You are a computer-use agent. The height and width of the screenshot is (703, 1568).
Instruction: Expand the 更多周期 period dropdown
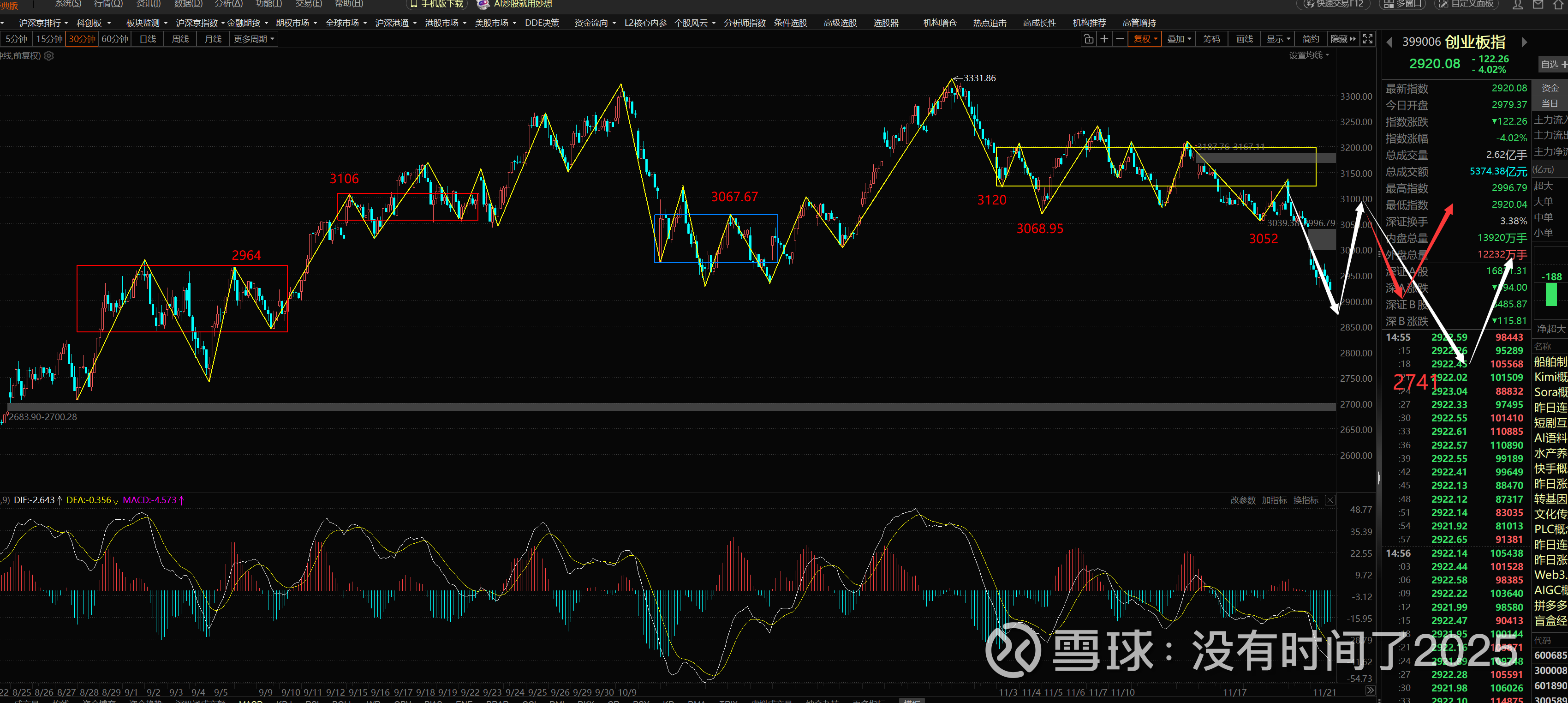[x=254, y=39]
